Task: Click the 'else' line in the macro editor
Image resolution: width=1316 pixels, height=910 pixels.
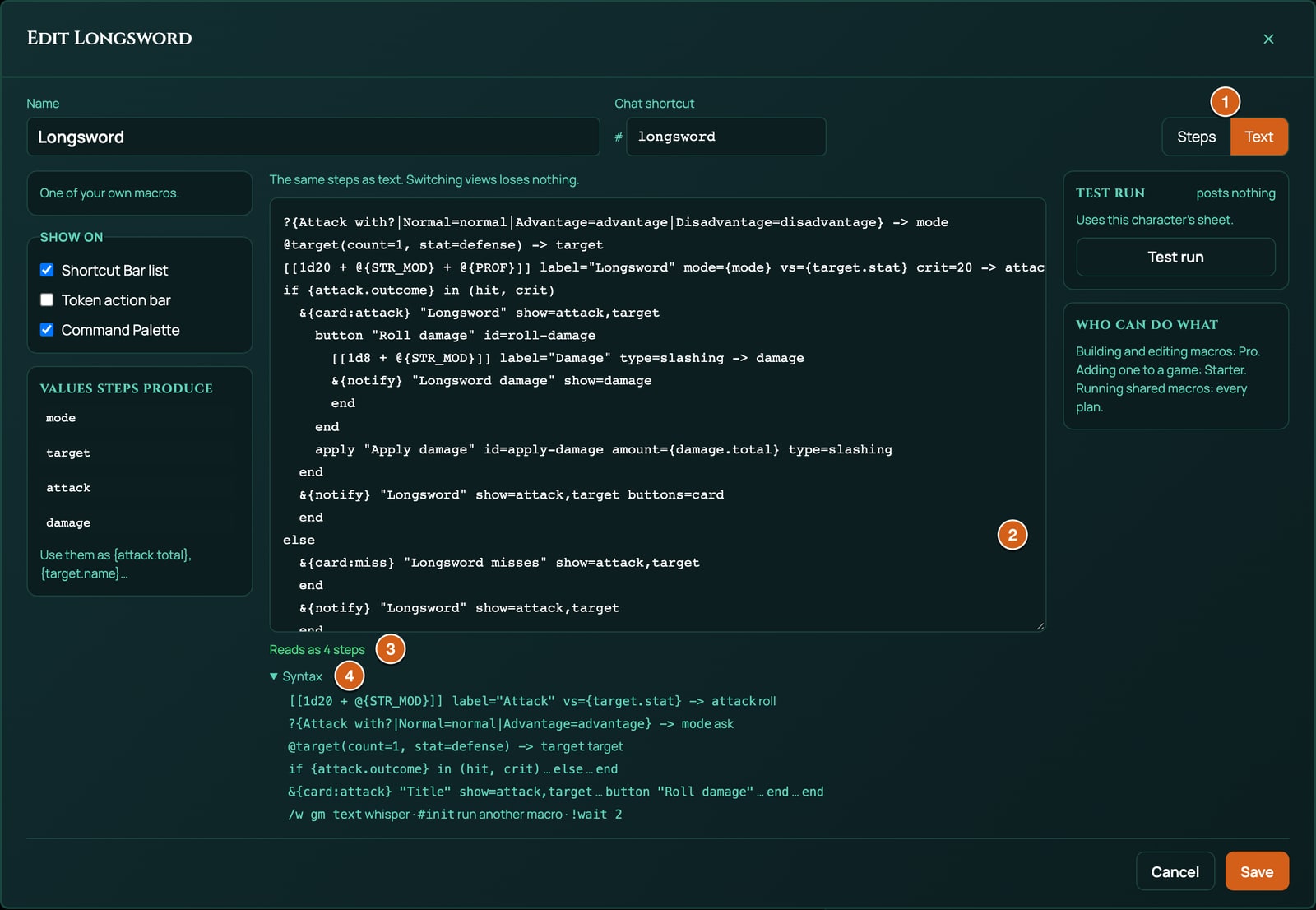Action: click(x=299, y=540)
